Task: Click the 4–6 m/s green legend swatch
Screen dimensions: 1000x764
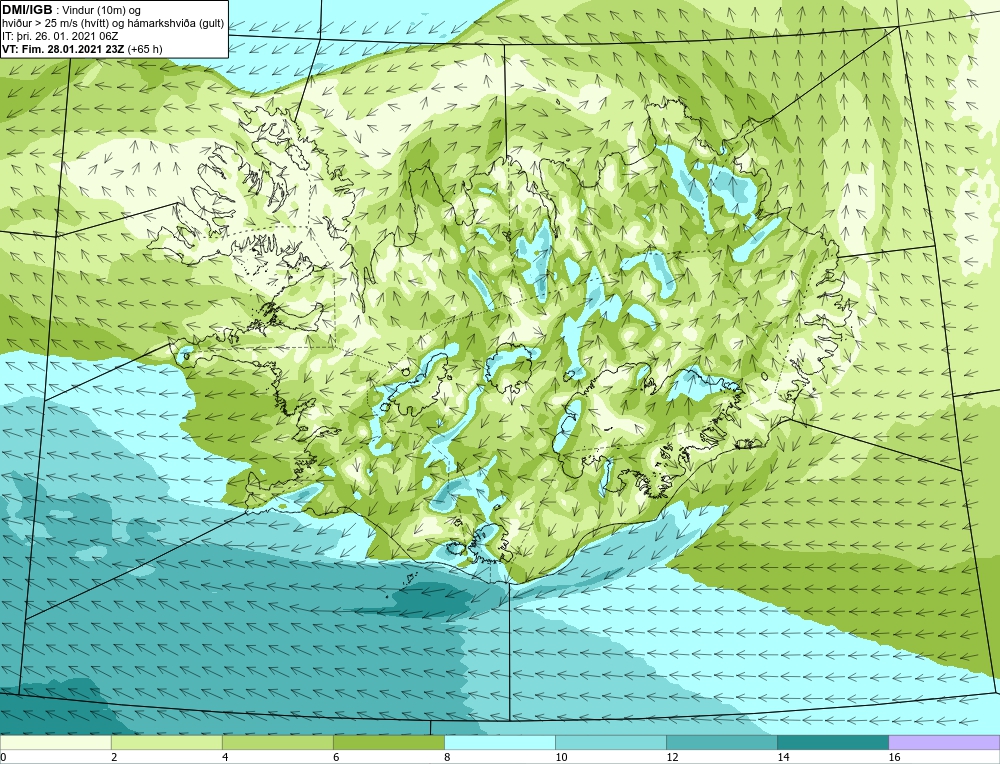Action: point(277,742)
